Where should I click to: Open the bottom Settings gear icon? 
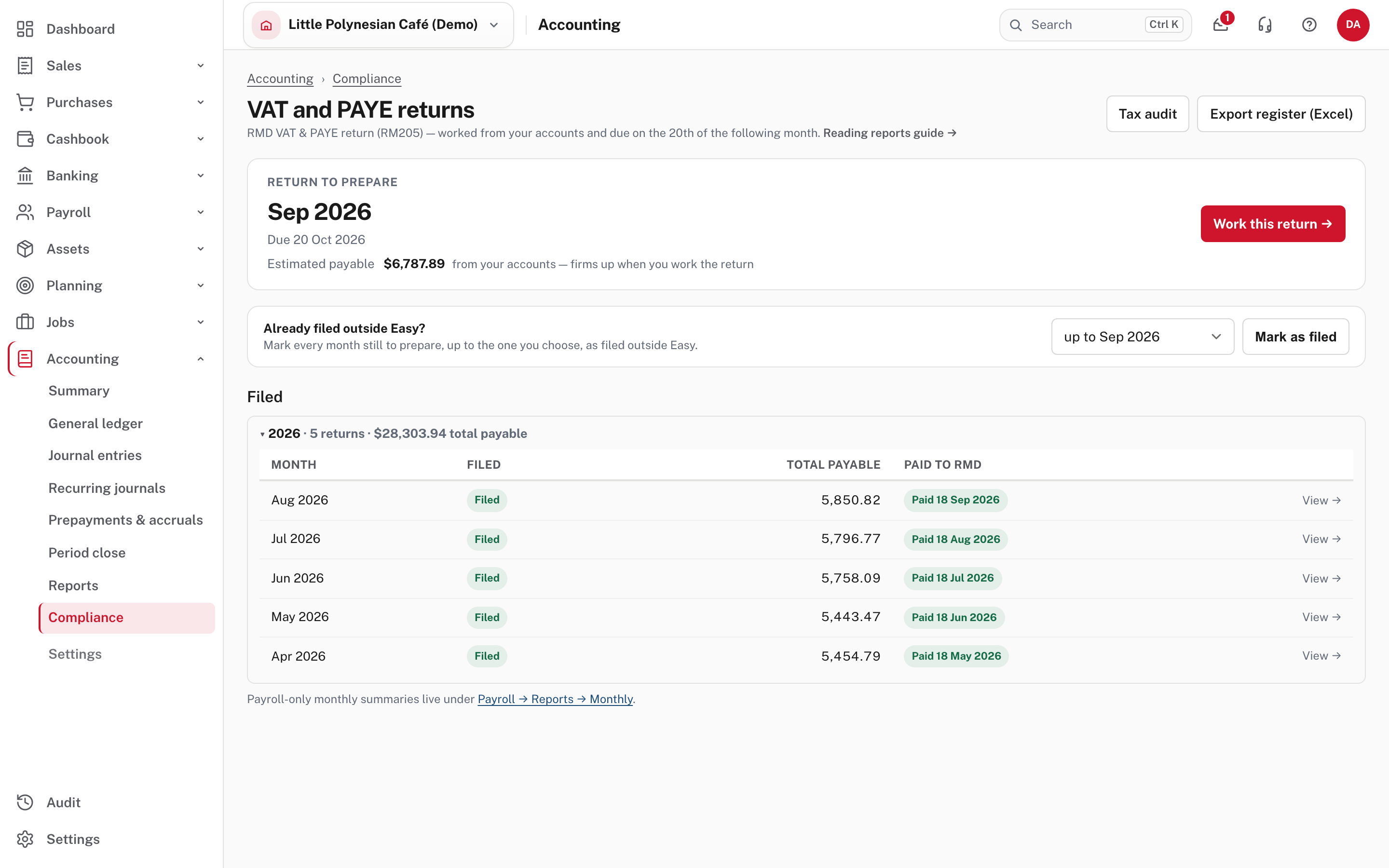pyautogui.click(x=25, y=839)
